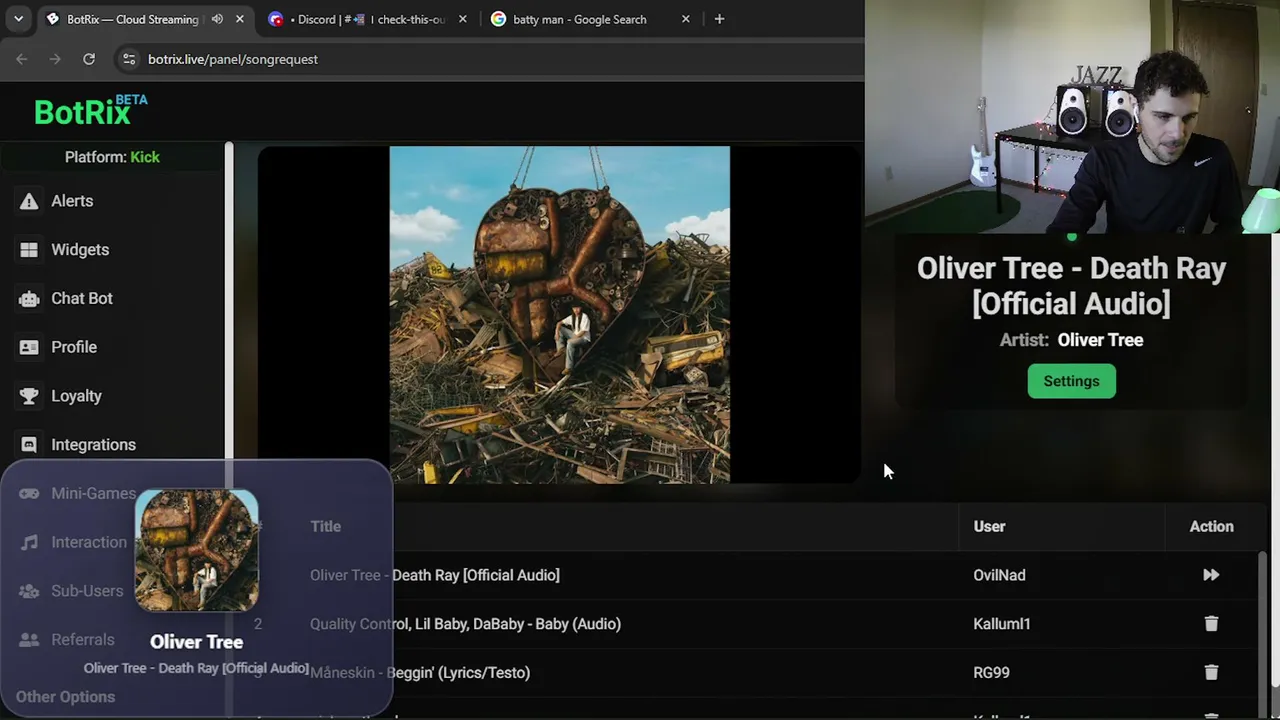Open the Widgets grid icon
The width and height of the screenshot is (1280, 720).
29,250
